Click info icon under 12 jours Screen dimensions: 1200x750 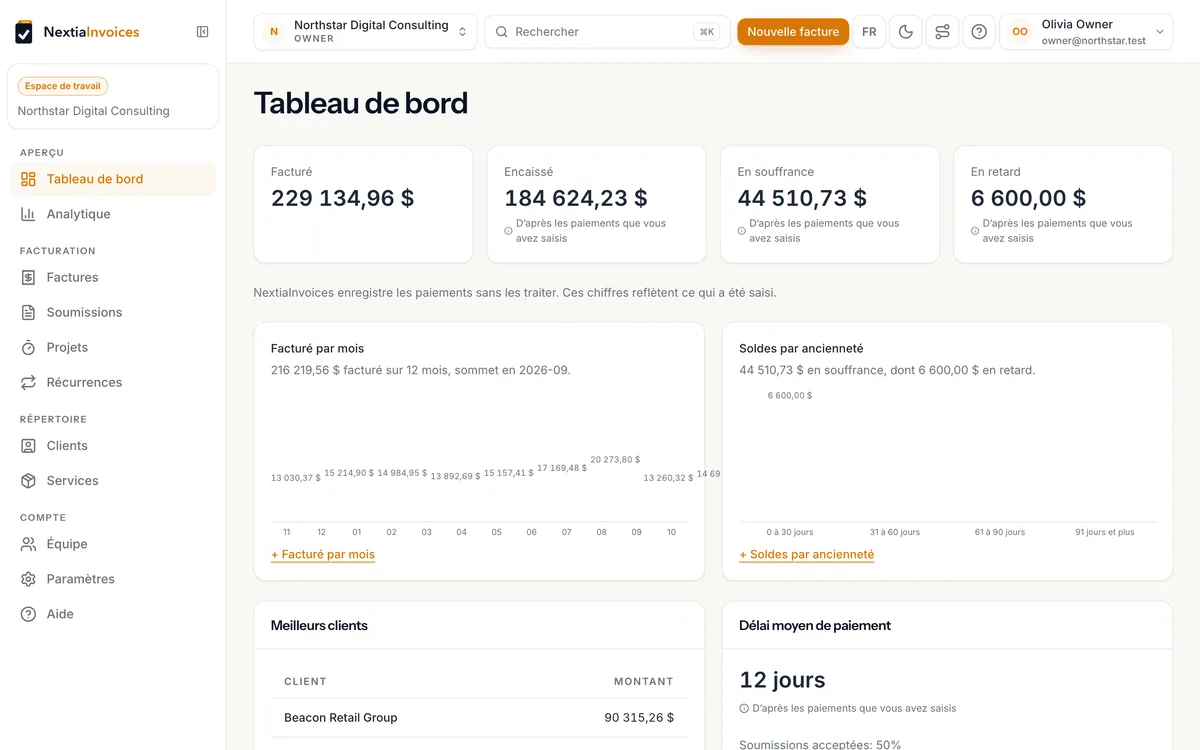tap(744, 708)
